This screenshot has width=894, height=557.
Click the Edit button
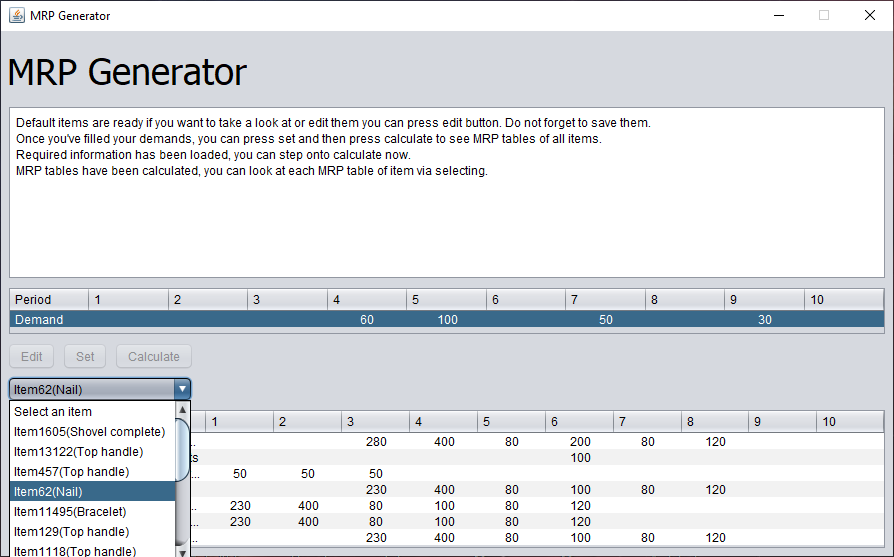[x=31, y=356]
